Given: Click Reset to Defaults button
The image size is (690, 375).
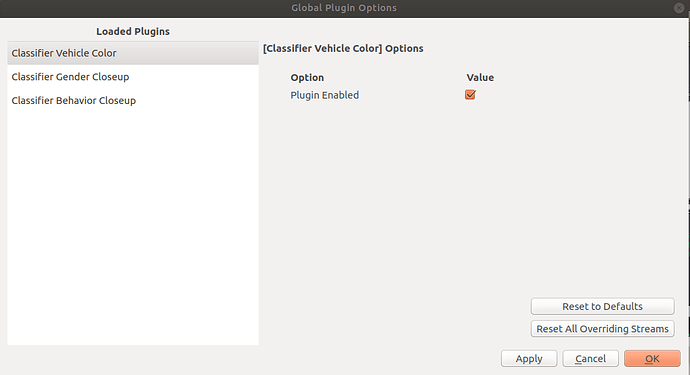Looking at the screenshot, I should pos(602,306).
